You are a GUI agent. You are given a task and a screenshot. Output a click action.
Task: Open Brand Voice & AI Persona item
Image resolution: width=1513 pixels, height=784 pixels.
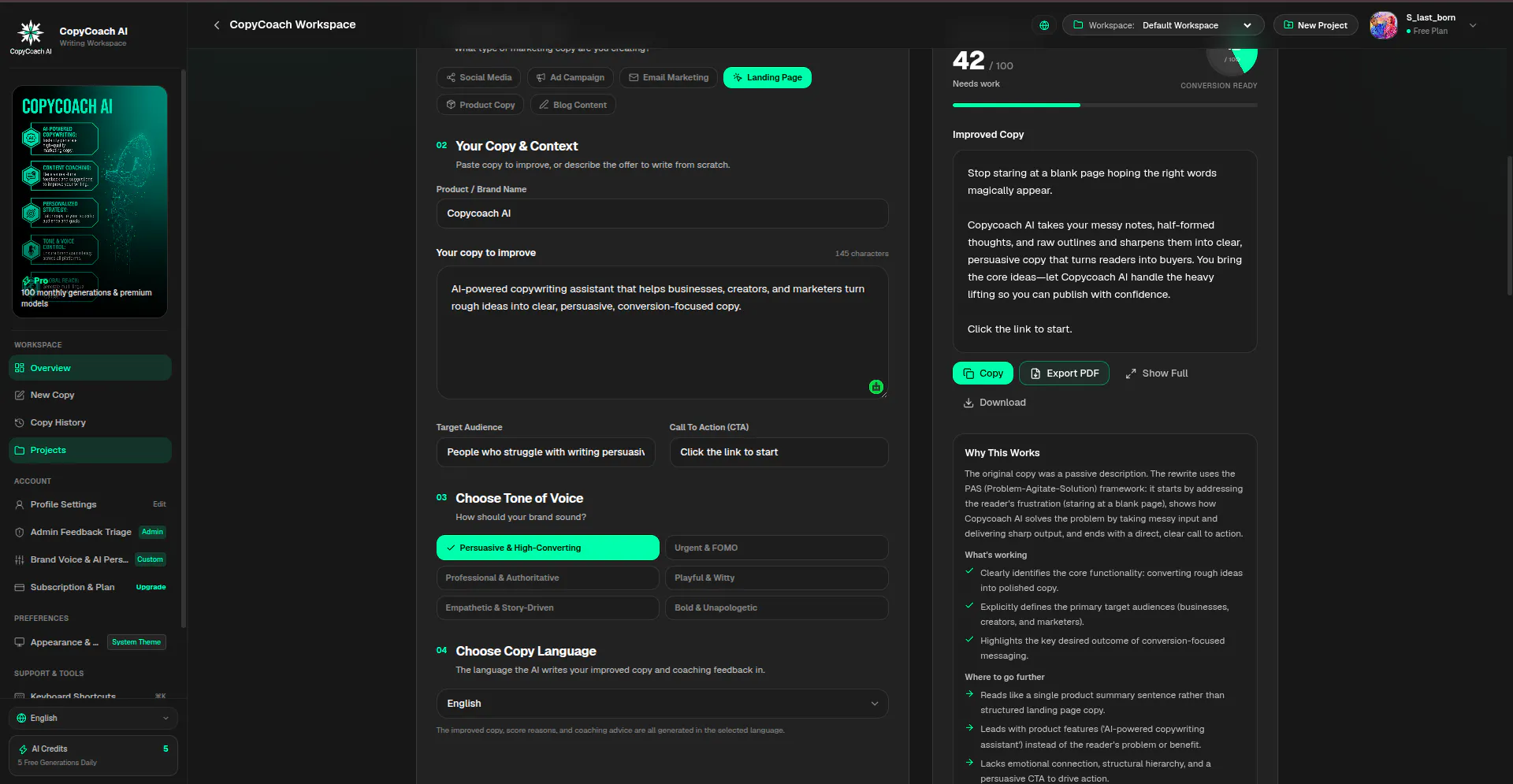click(x=90, y=559)
